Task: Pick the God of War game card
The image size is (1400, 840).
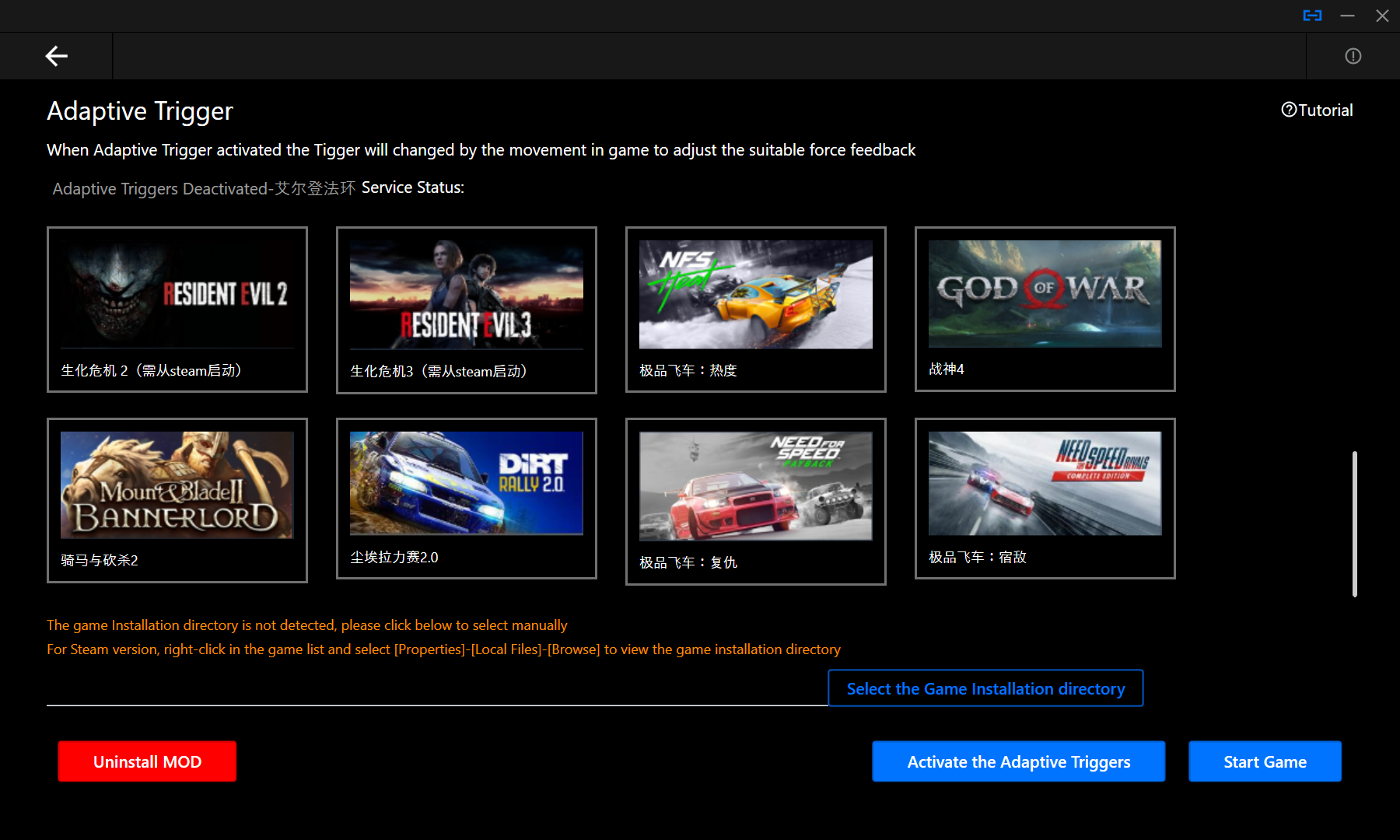Action: click(1045, 309)
